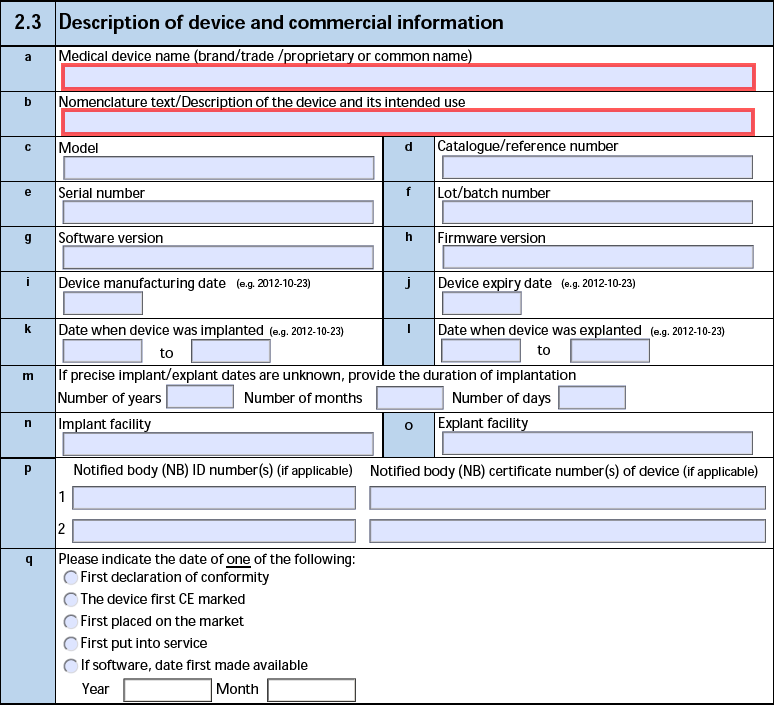Focus the Month input box

coord(311,690)
